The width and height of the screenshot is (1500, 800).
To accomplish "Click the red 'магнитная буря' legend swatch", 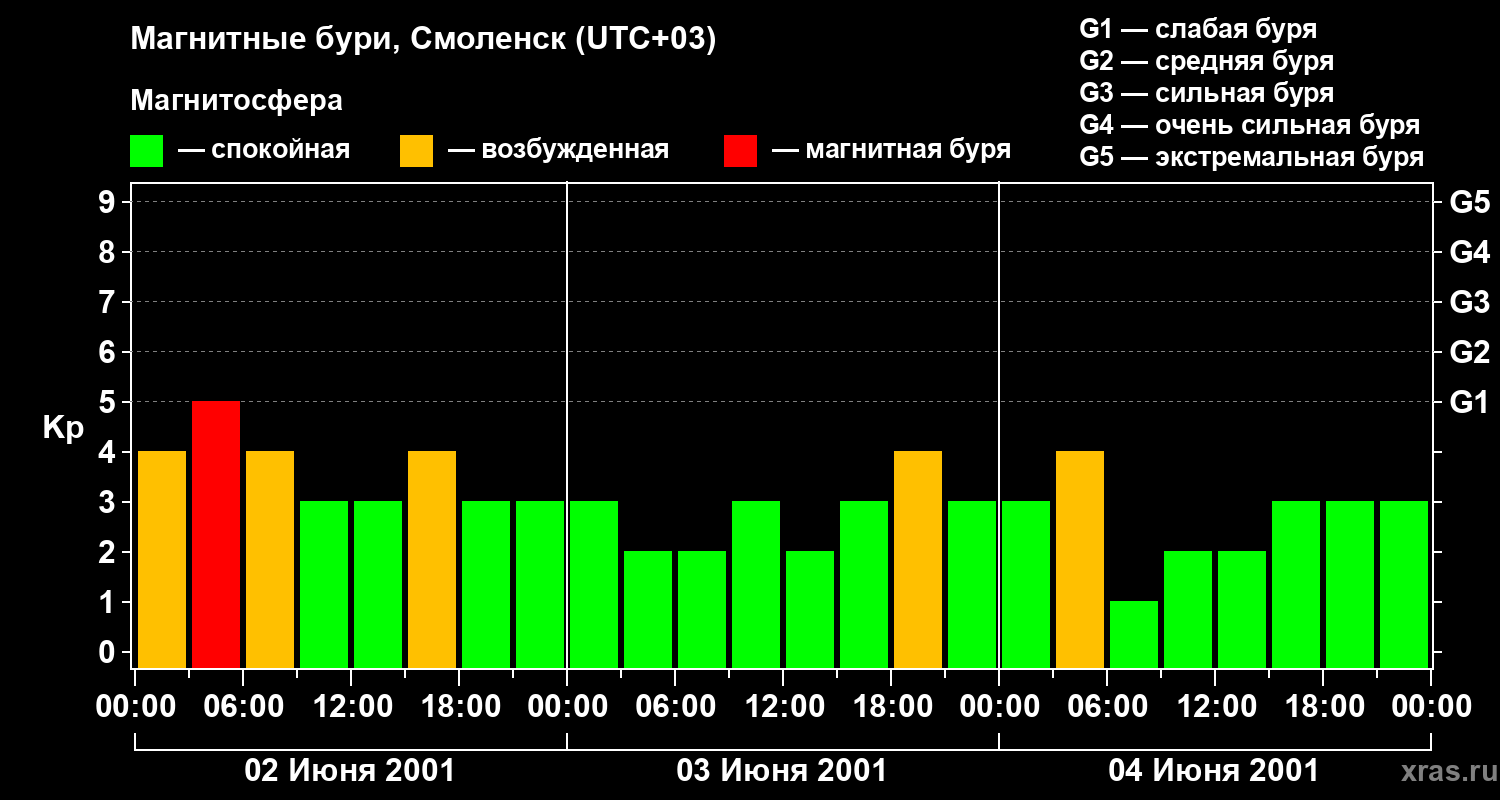I will (x=740, y=151).
